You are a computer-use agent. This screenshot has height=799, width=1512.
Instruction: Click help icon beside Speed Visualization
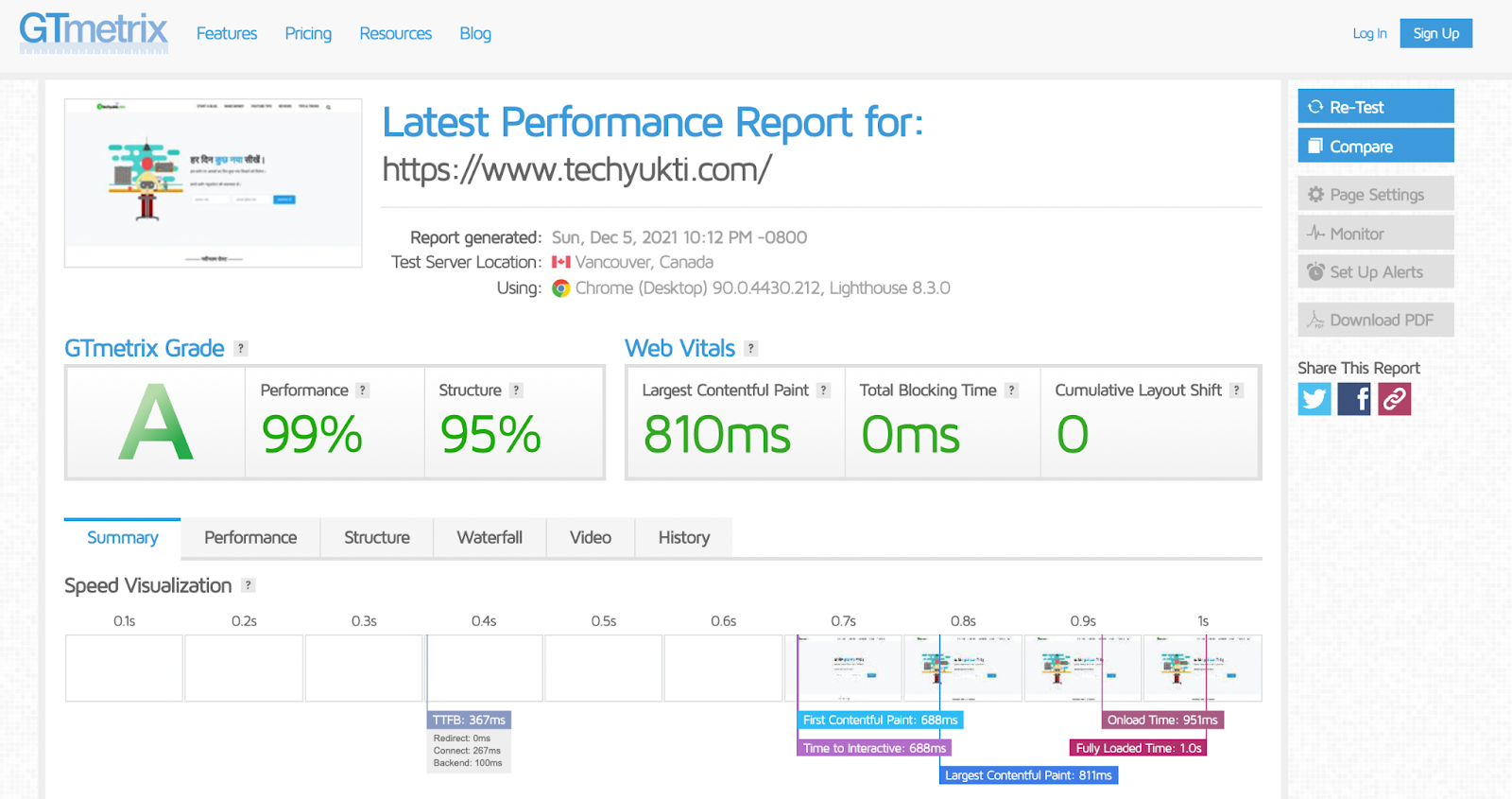coord(248,585)
